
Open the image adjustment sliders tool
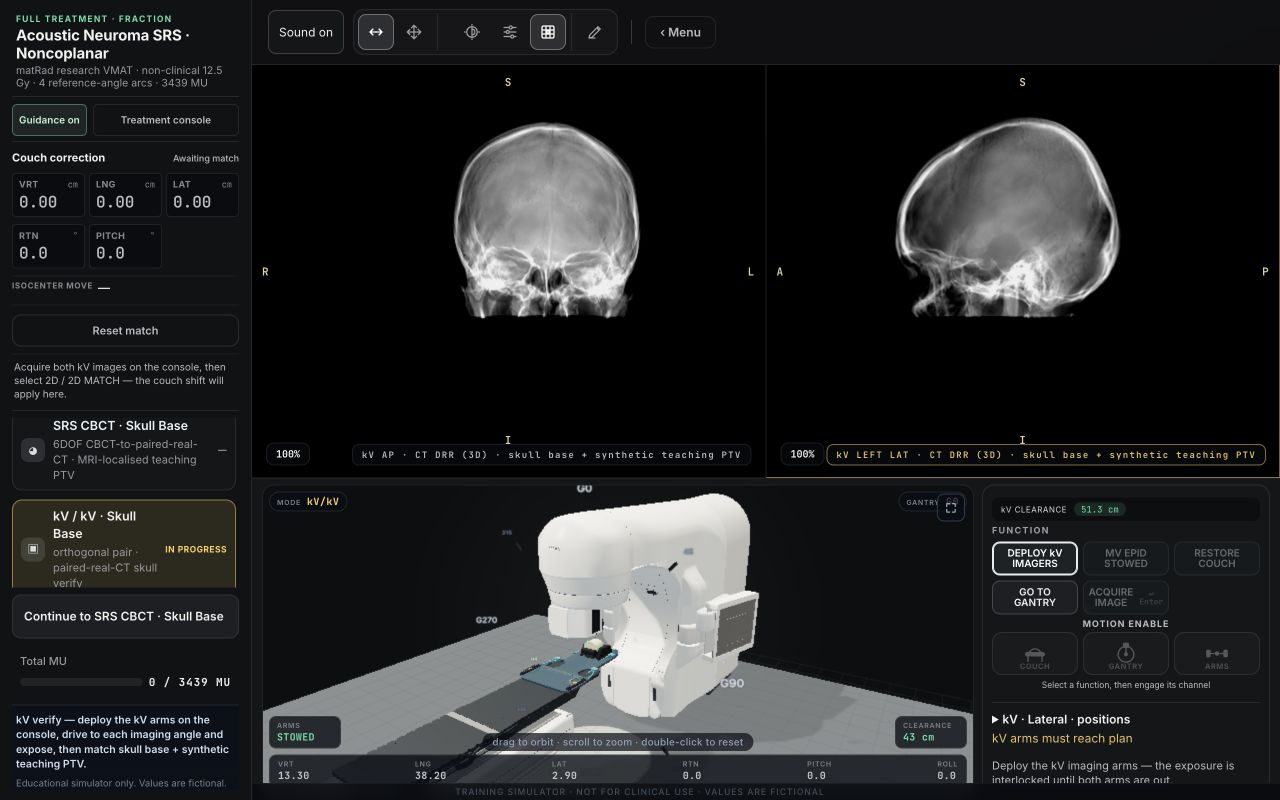(510, 32)
